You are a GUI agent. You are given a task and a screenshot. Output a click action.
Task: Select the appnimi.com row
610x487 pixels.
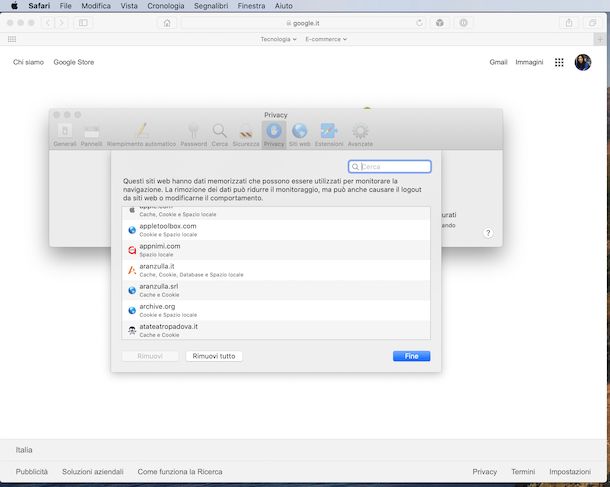tap(276, 250)
